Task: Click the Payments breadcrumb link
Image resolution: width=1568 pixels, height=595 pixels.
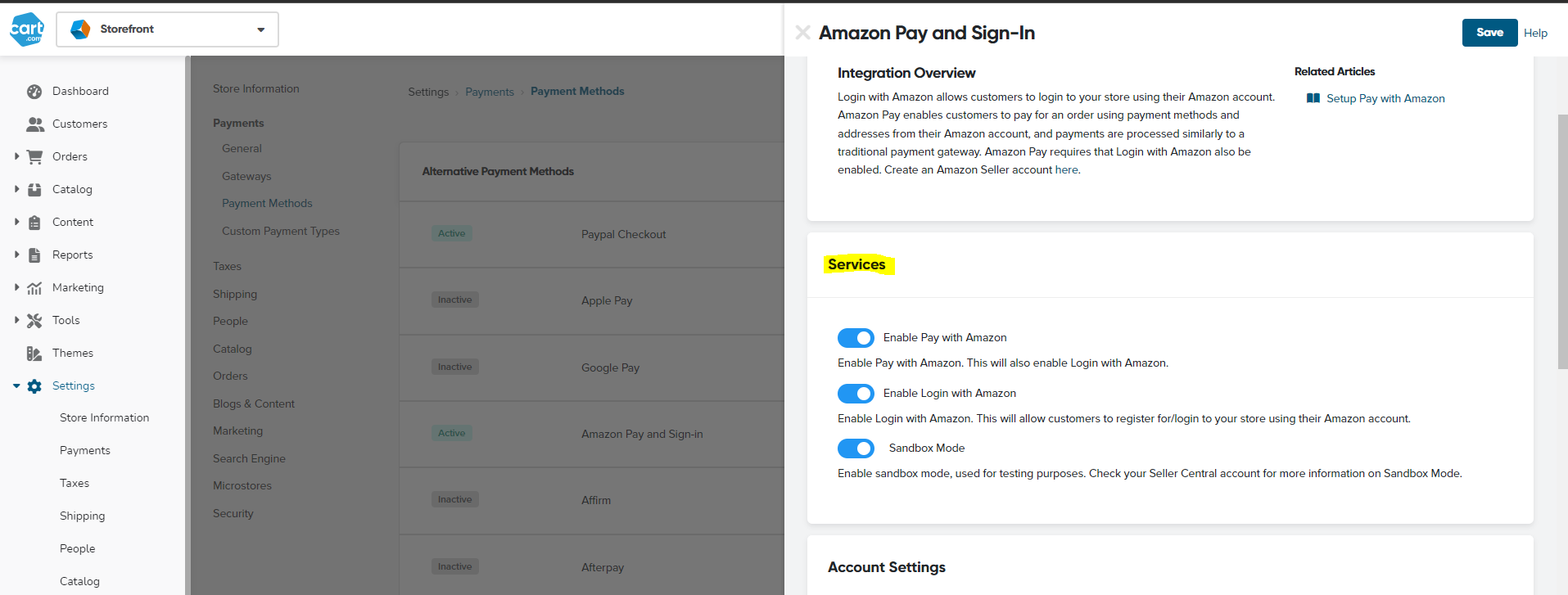Action: point(490,92)
